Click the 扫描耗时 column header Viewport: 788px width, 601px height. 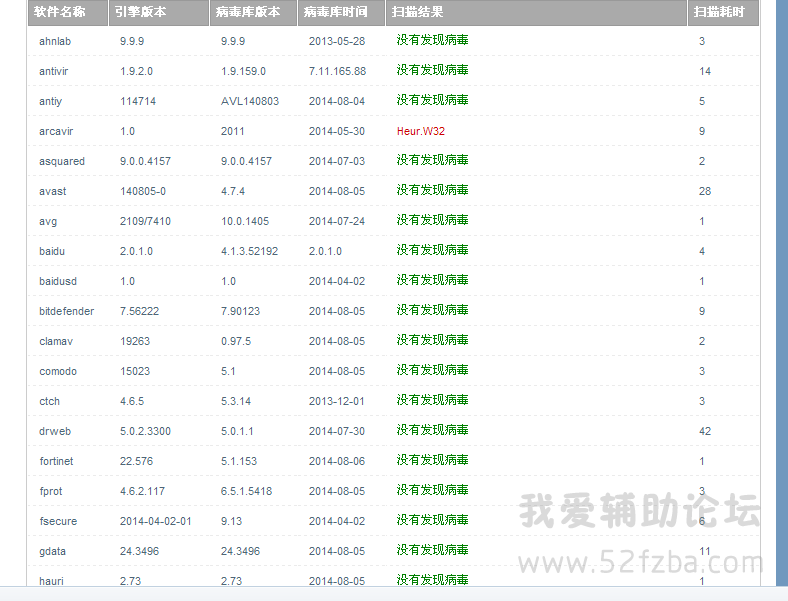pos(723,12)
